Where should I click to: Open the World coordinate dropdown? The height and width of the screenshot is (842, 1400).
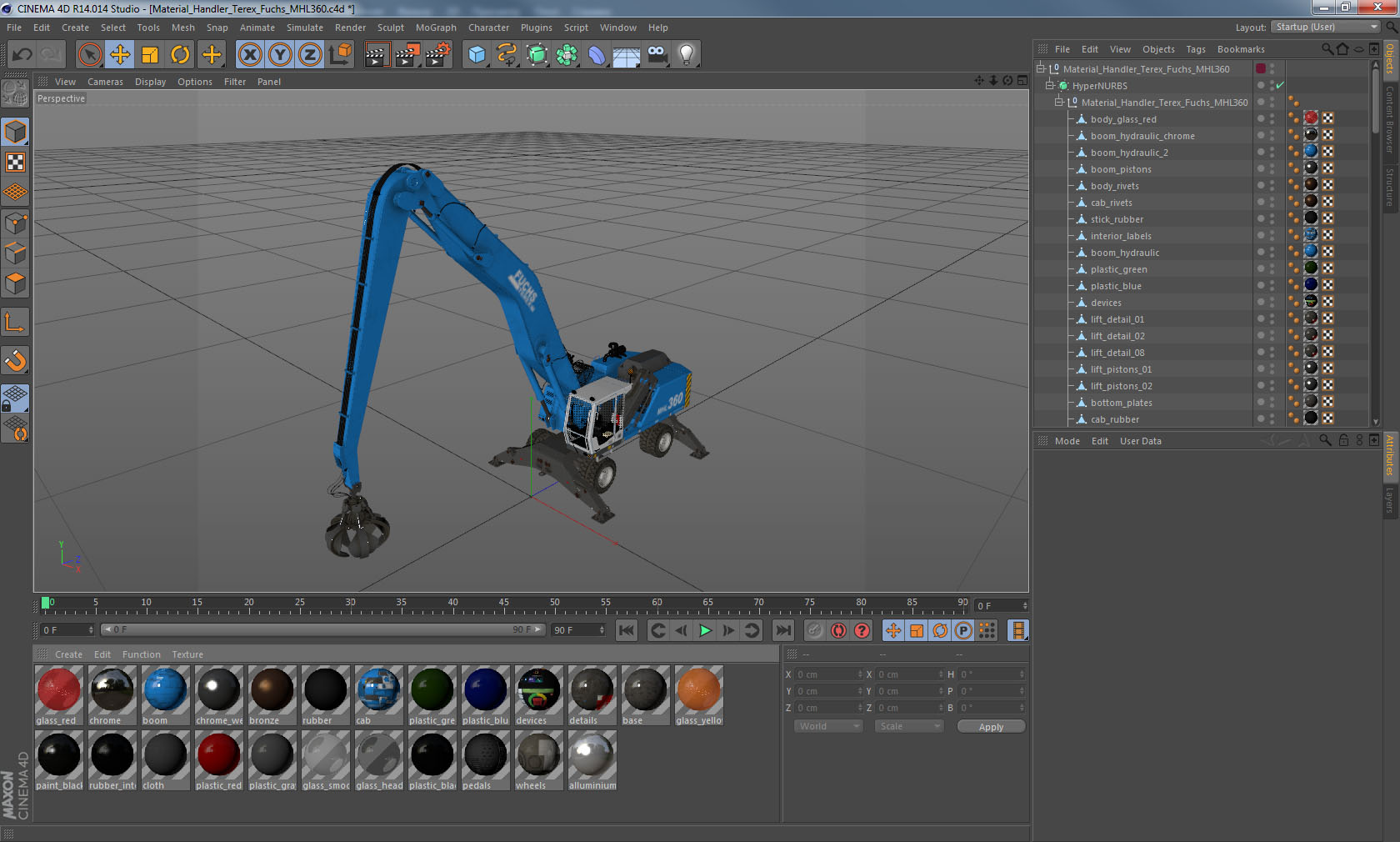(x=828, y=726)
